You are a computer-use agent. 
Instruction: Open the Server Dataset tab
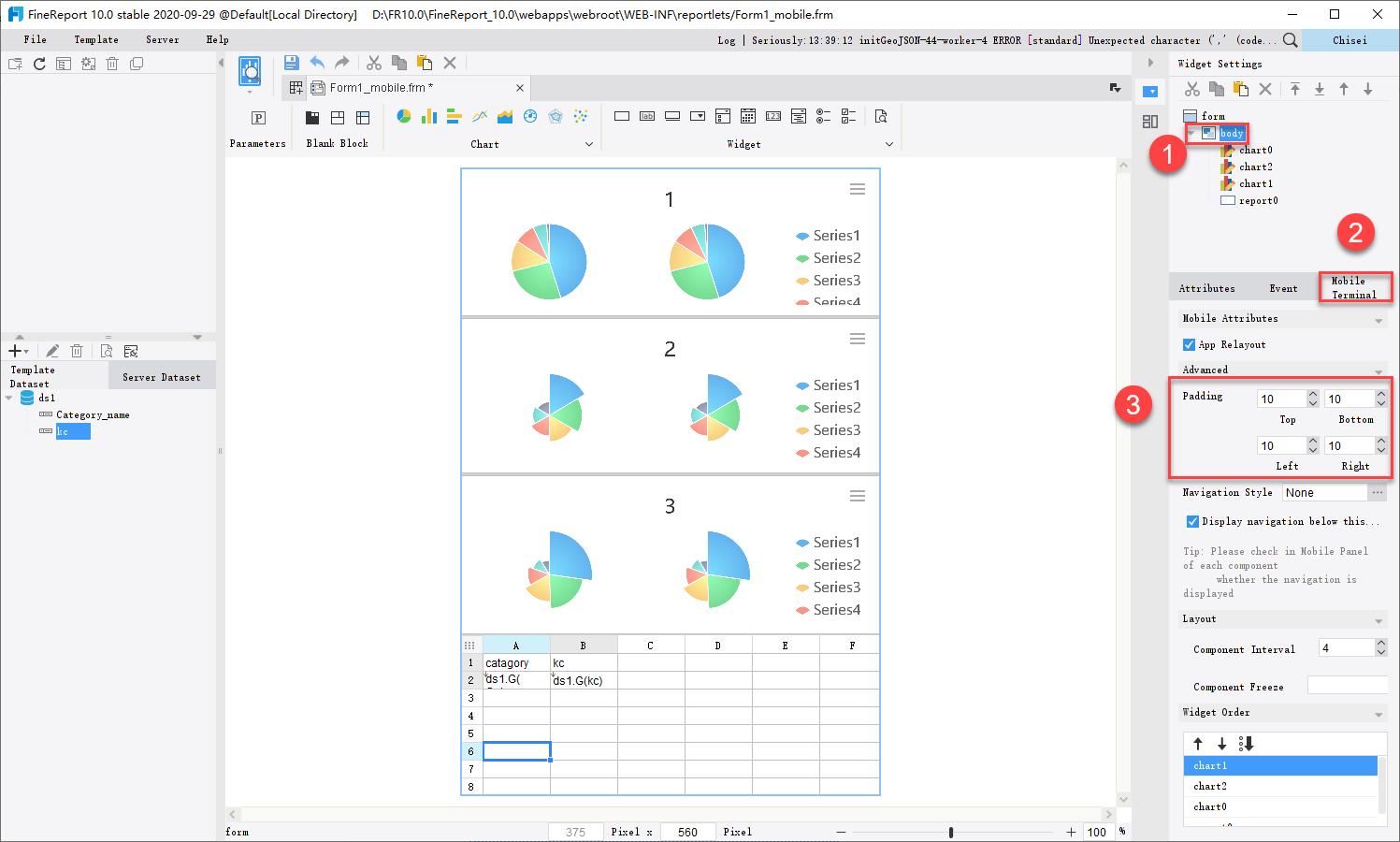point(162,377)
